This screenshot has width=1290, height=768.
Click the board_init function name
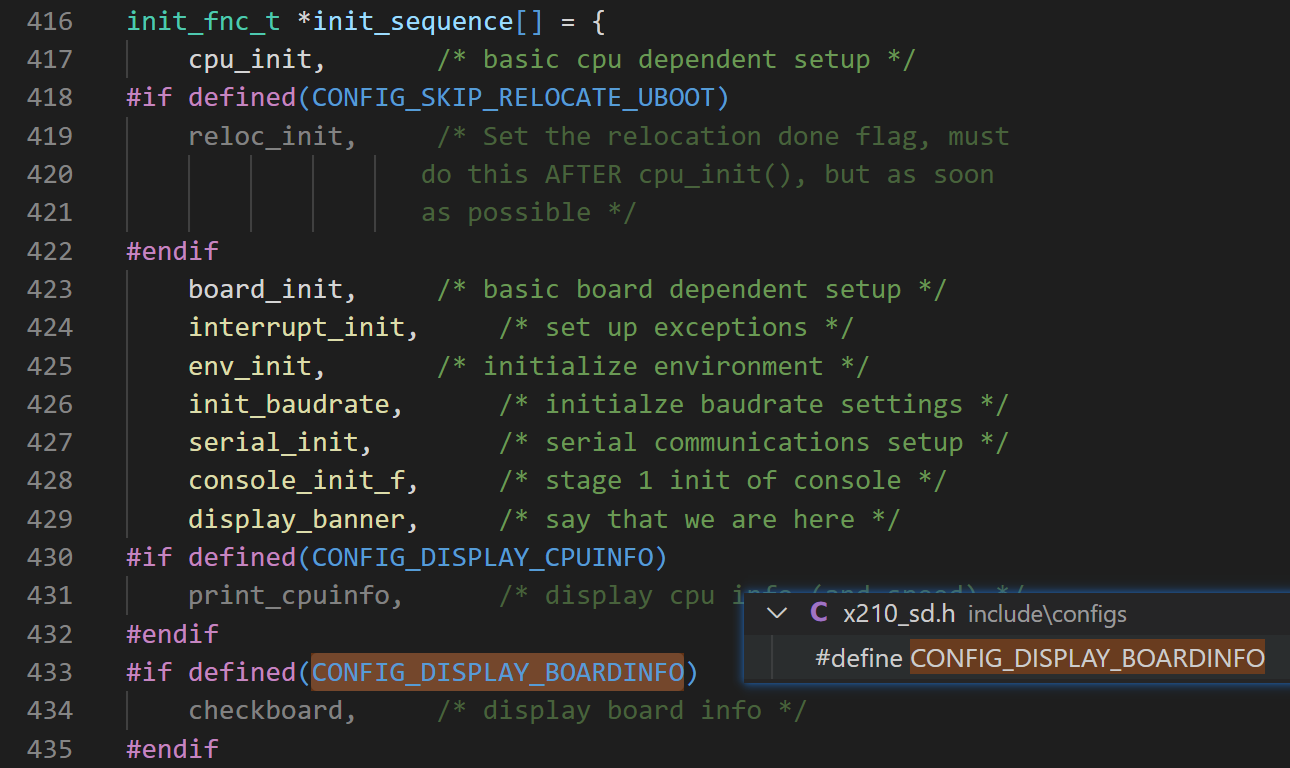tap(265, 289)
